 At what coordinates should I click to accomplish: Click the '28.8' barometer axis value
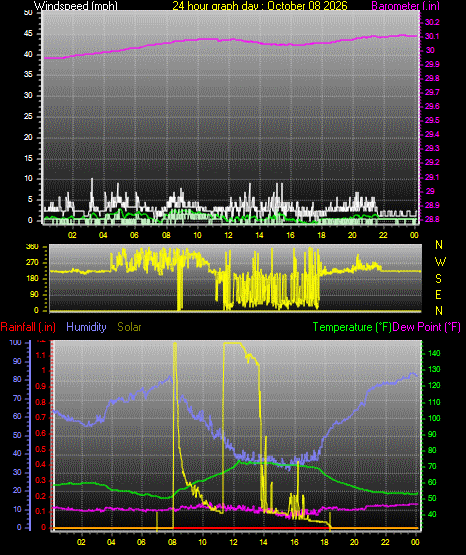[432, 219]
